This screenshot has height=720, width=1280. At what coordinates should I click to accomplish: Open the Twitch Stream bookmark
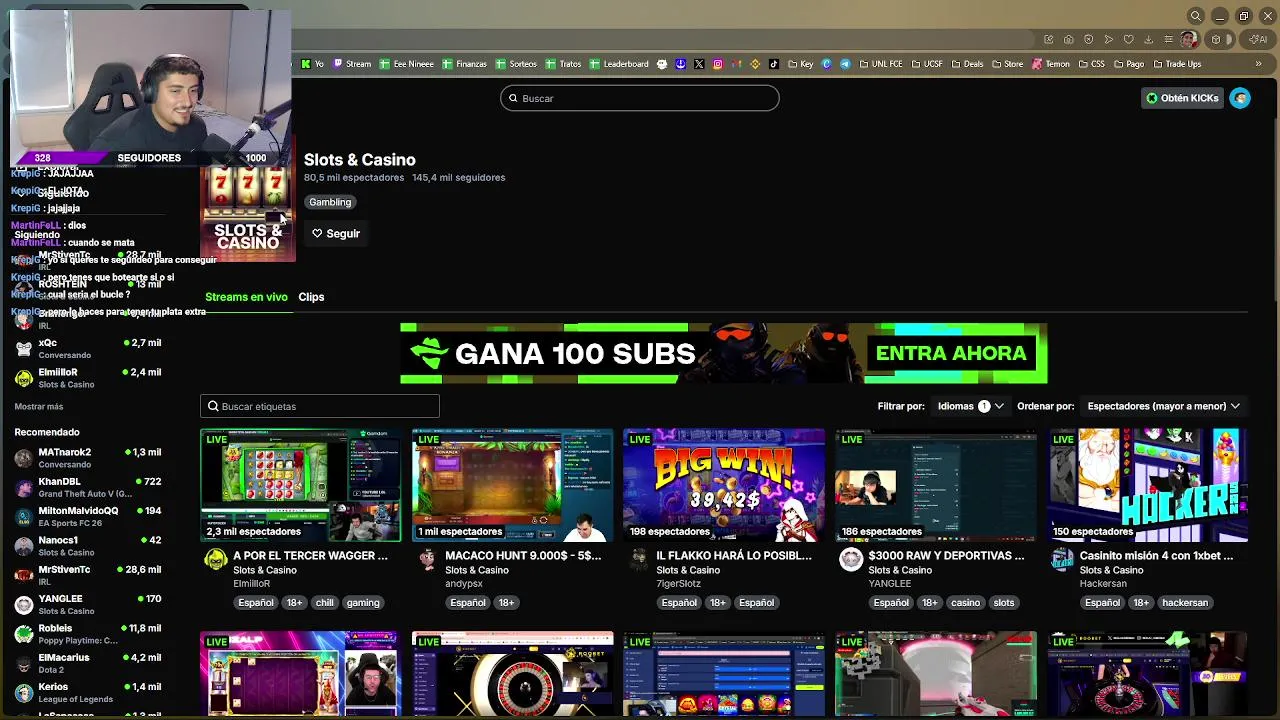pos(351,64)
